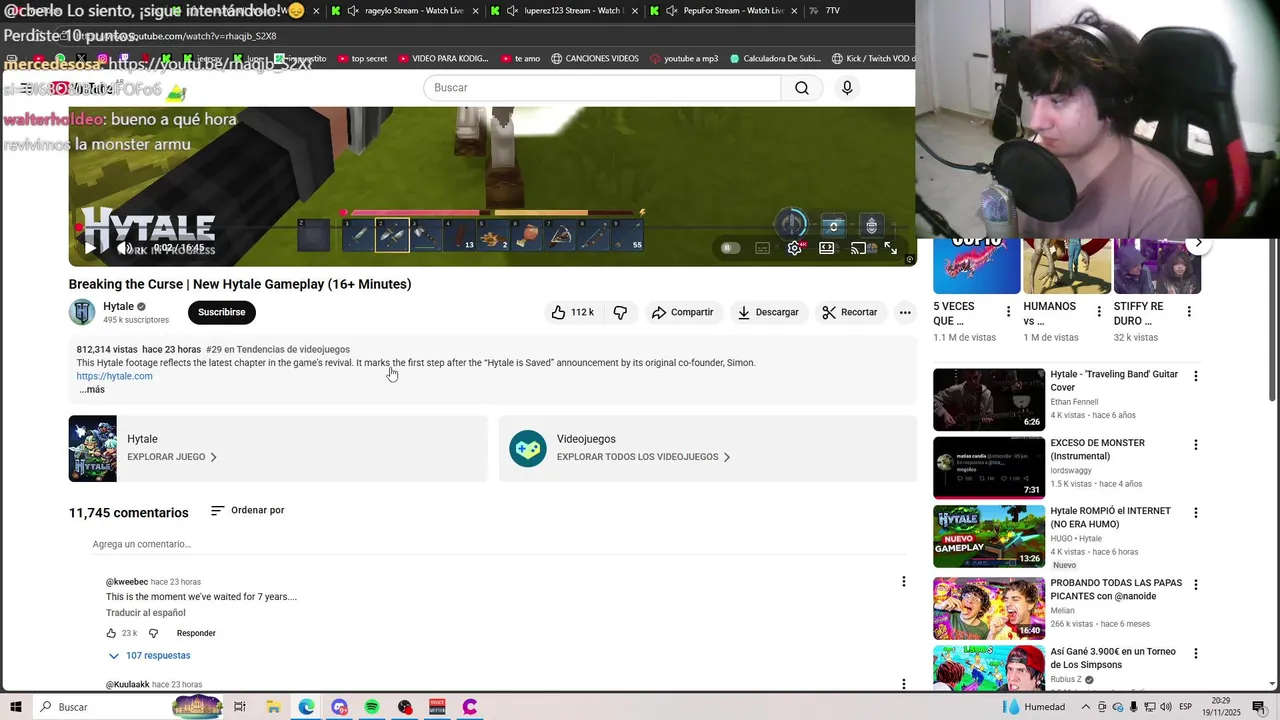Dislike the Hytale video
Screen dimensions: 1280x720
coord(620,312)
